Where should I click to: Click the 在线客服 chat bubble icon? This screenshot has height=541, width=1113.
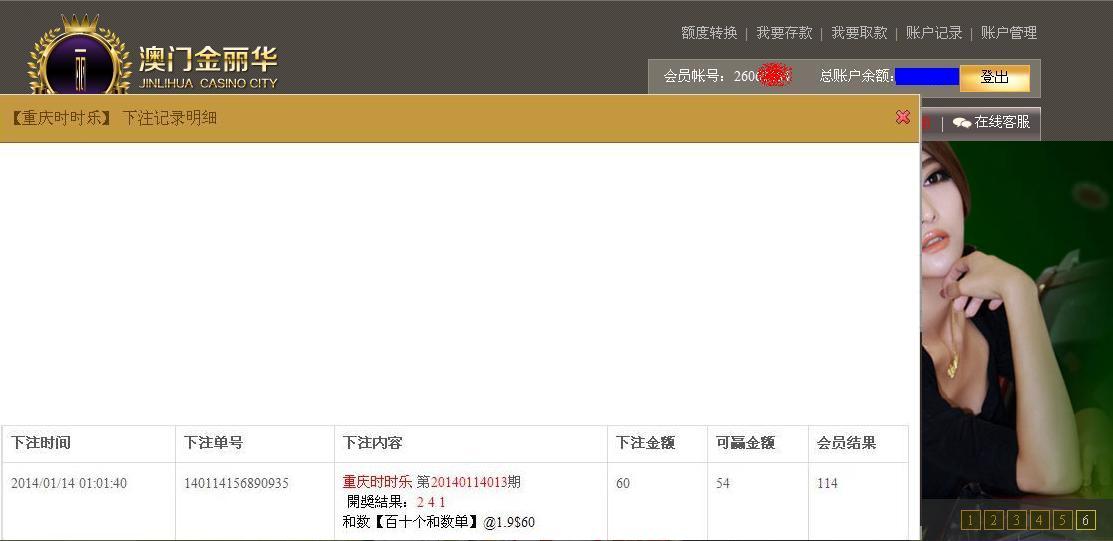coord(962,123)
